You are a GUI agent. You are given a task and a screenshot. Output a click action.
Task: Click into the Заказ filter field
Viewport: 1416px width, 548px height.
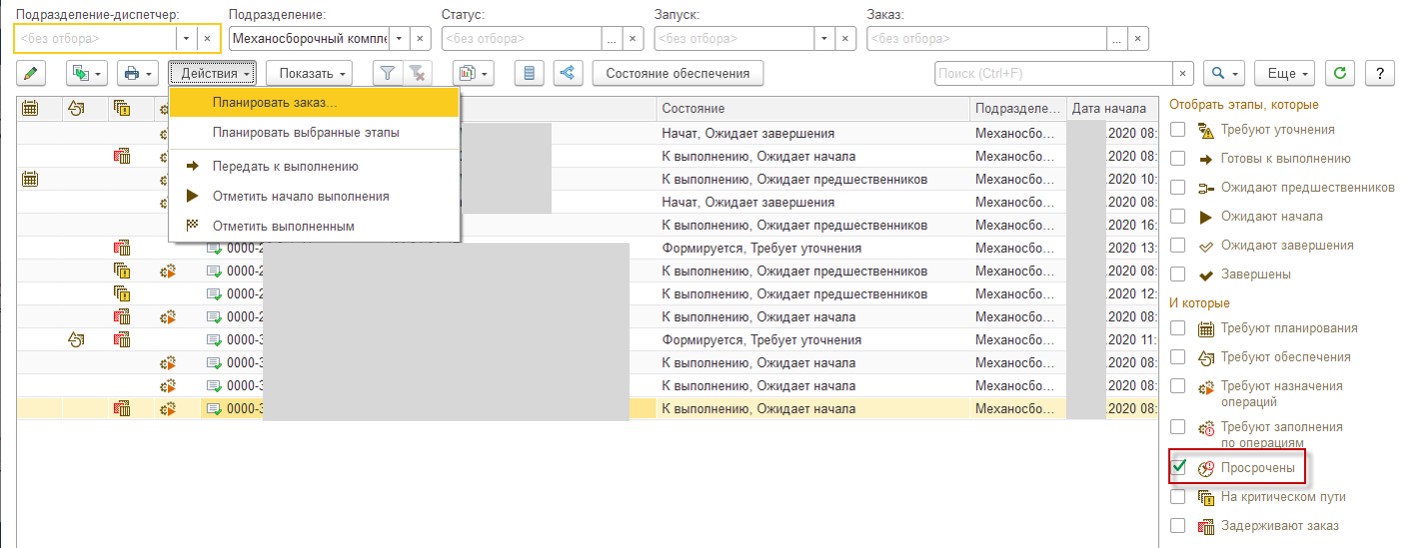pyautogui.click(x=987, y=38)
